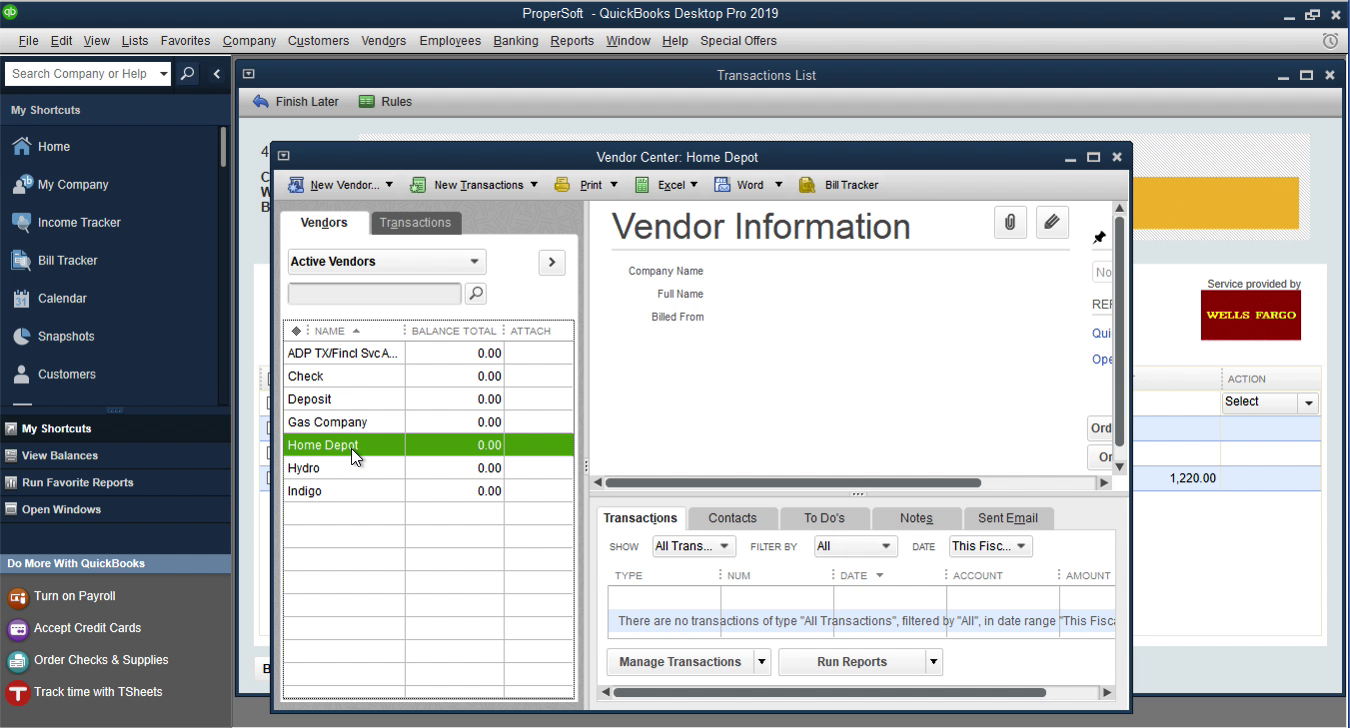This screenshot has width=1350, height=728.
Task: Select the ADP TX/Fincl SvcA... vendor row
Action: click(x=429, y=354)
